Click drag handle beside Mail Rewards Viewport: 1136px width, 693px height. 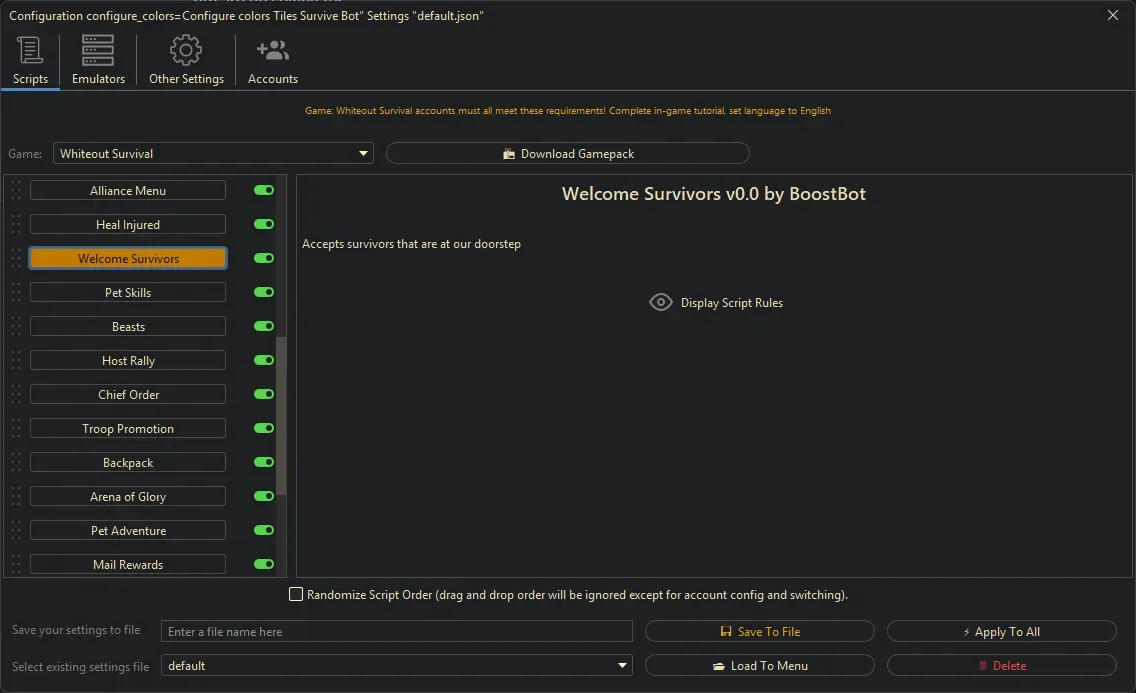16,565
